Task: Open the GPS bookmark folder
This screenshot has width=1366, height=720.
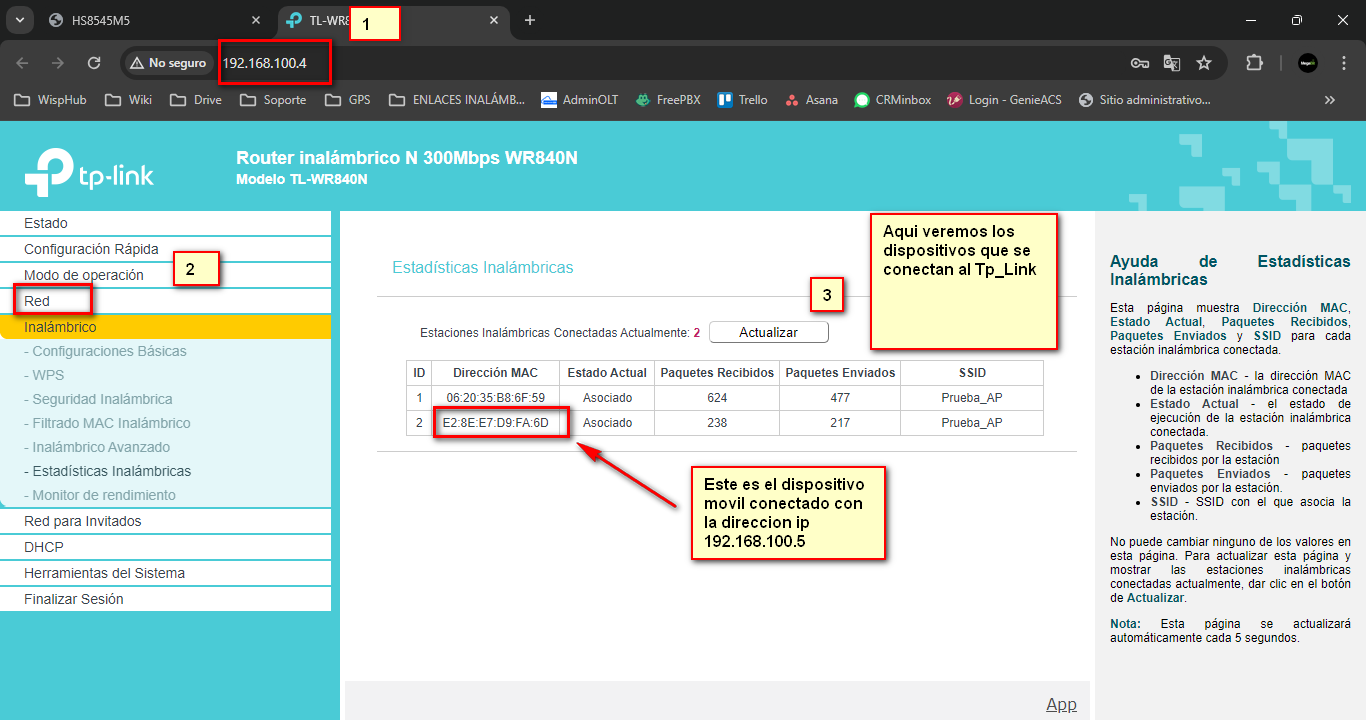Action: pyautogui.click(x=348, y=100)
